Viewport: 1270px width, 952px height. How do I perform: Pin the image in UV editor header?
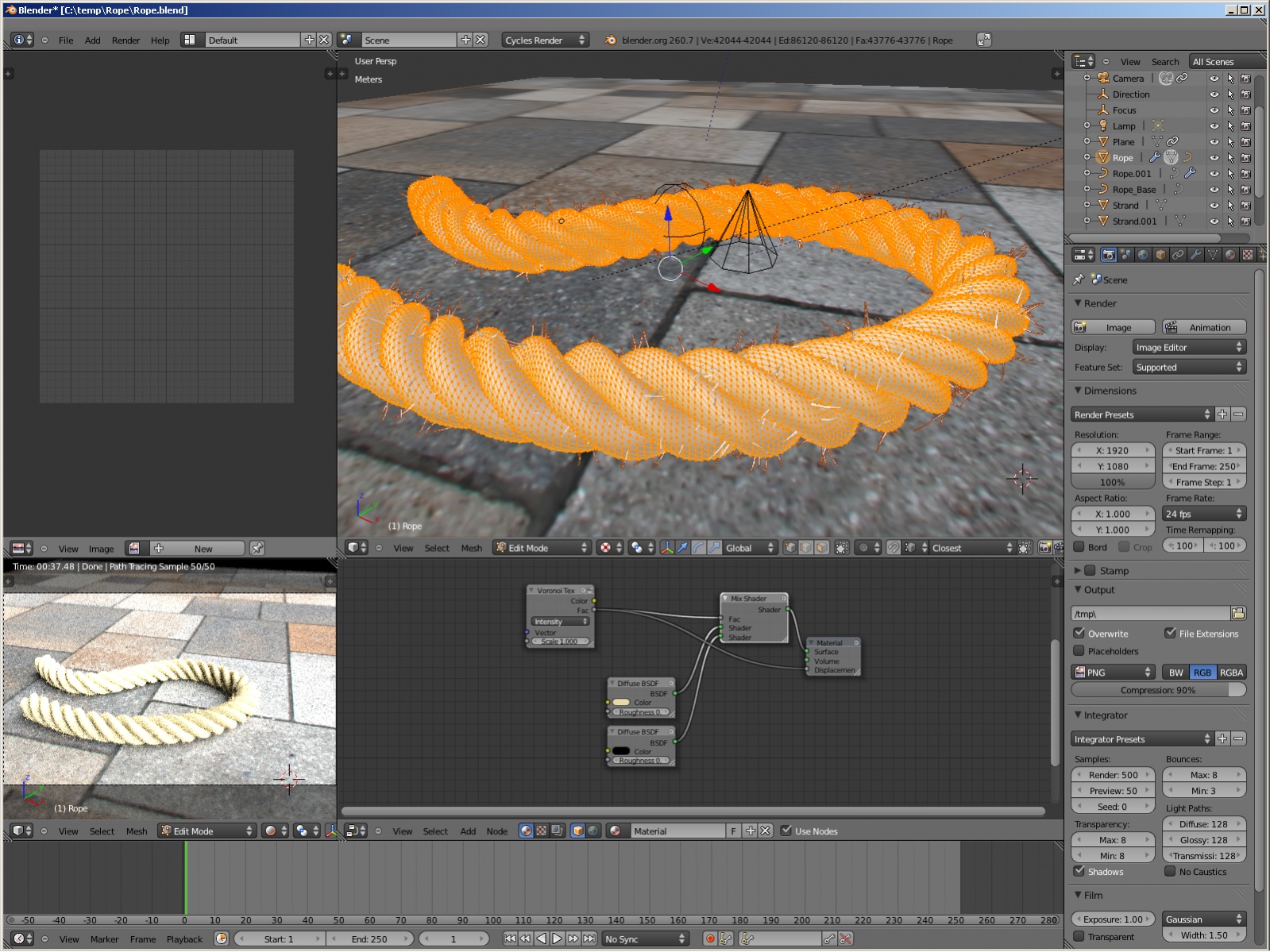[x=257, y=549]
